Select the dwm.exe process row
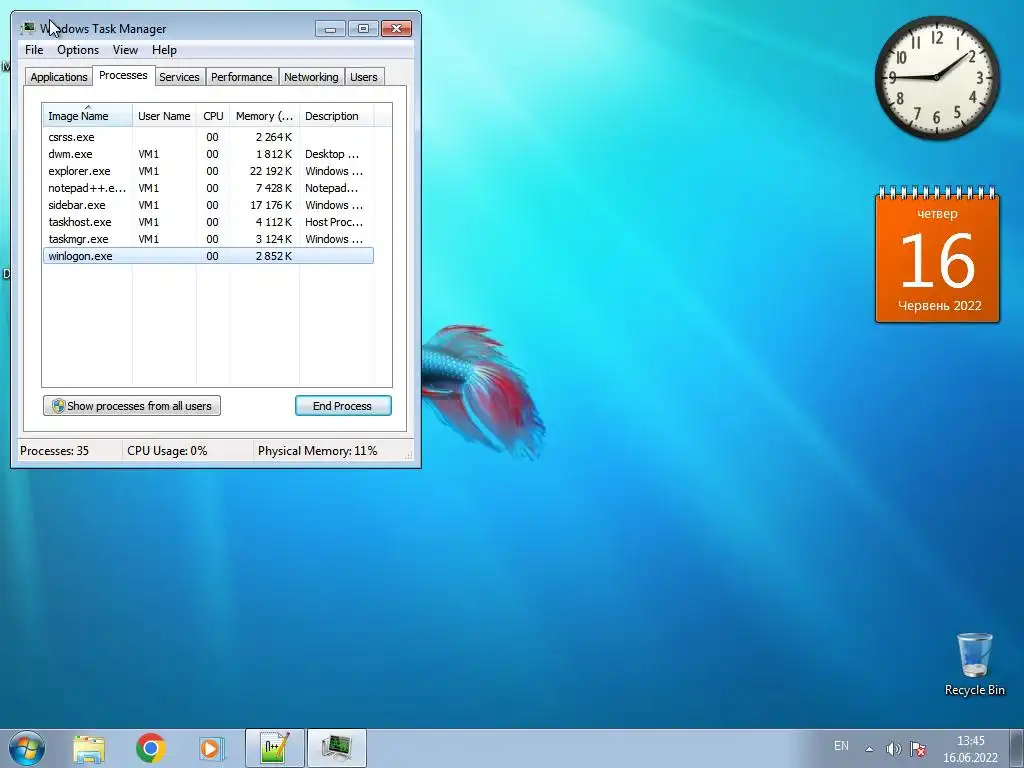Screen dimensions: 1024x768 tap(208, 154)
